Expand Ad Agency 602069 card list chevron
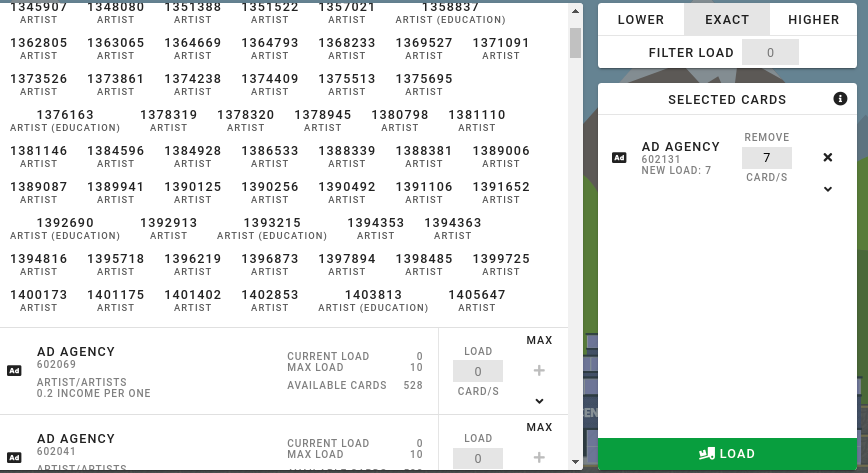Screen dimensions: 868x473 (x=539, y=401)
